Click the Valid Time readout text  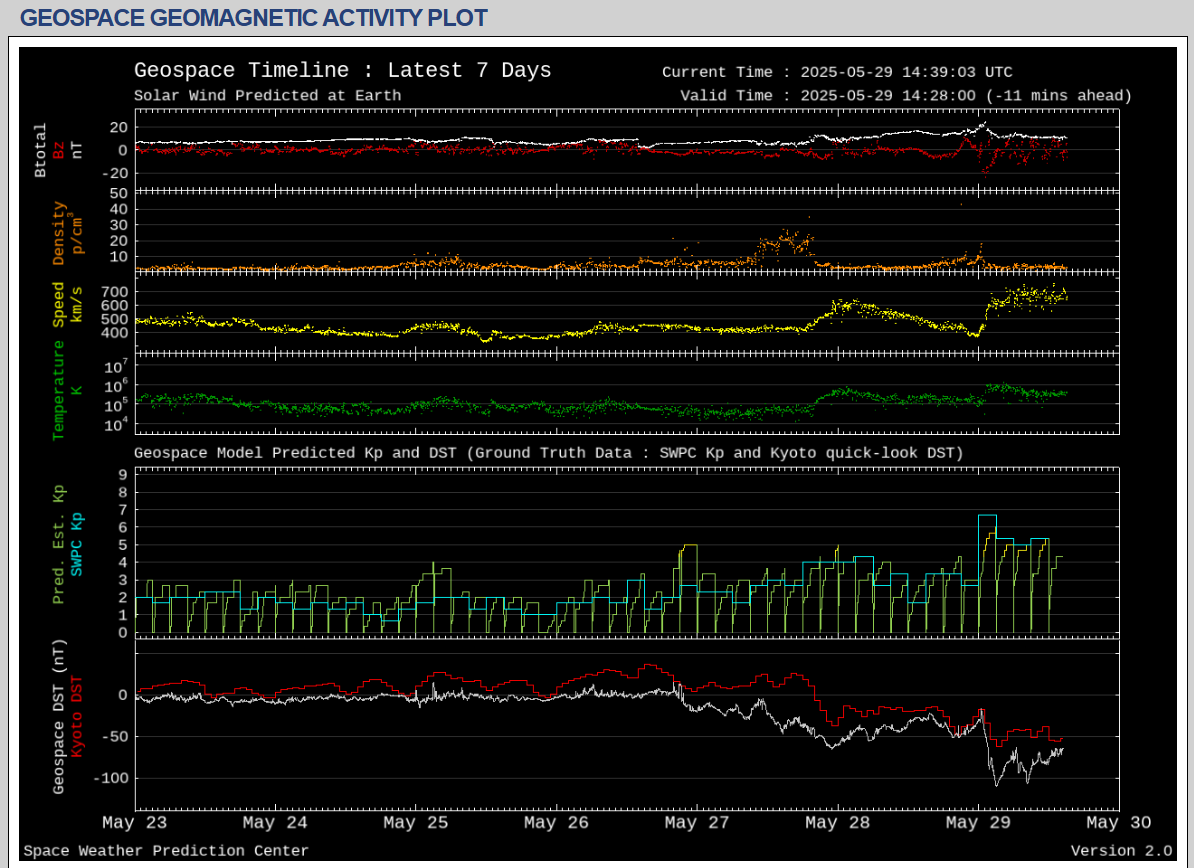pyautogui.click(x=905, y=96)
